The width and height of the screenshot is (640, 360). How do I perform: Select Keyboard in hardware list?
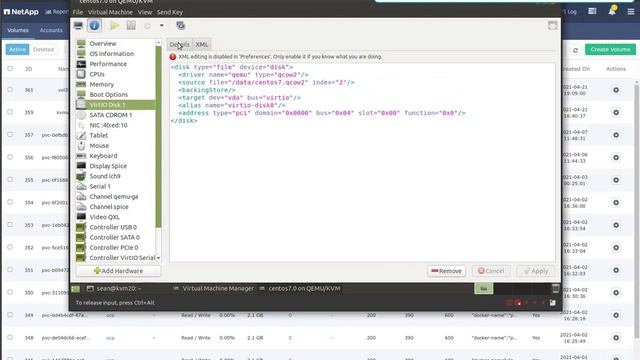coord(115,156)
